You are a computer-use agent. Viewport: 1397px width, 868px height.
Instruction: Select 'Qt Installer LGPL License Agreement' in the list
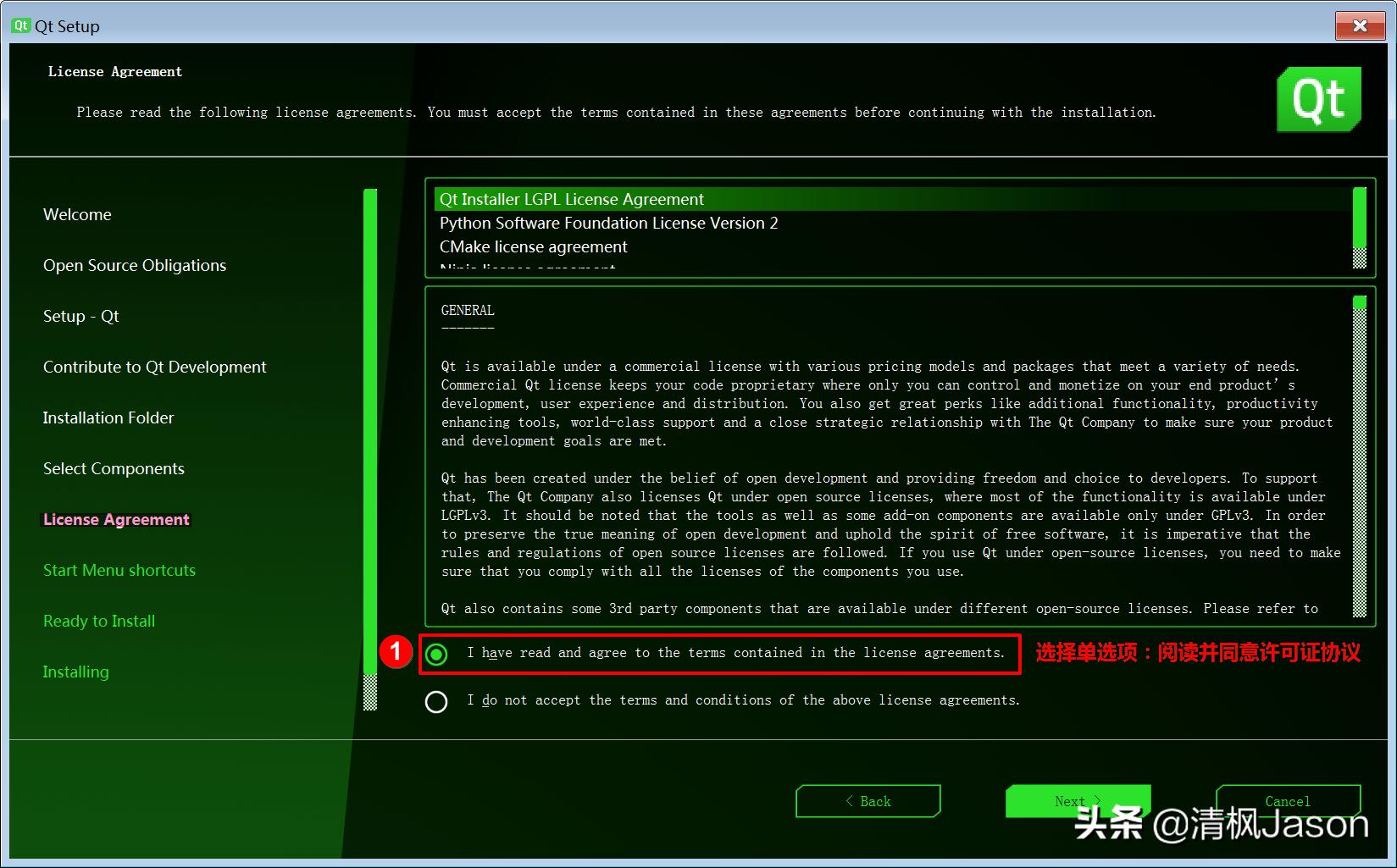coord(571,199)
